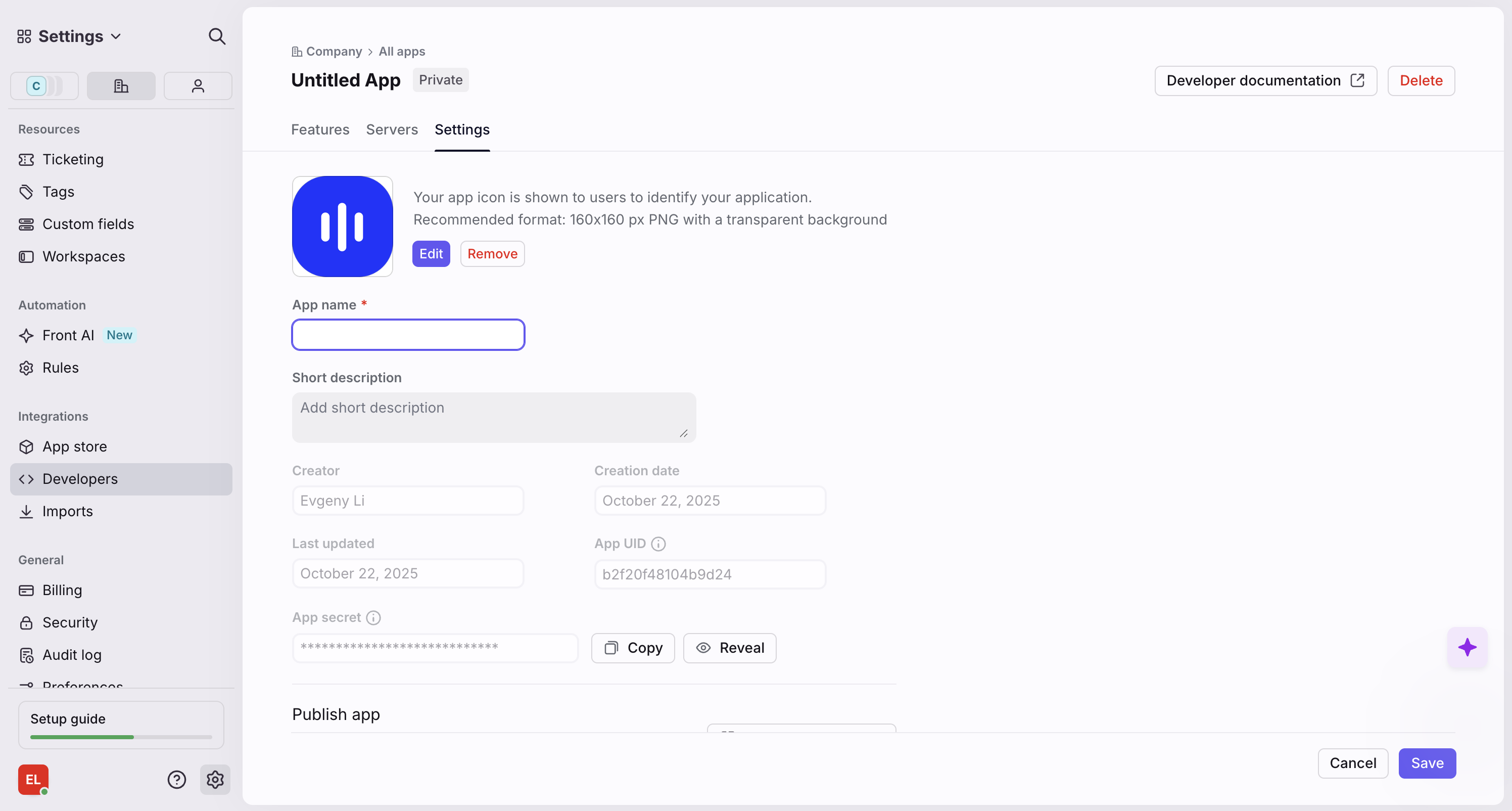Switch to the Features tab

coord(320,130)
